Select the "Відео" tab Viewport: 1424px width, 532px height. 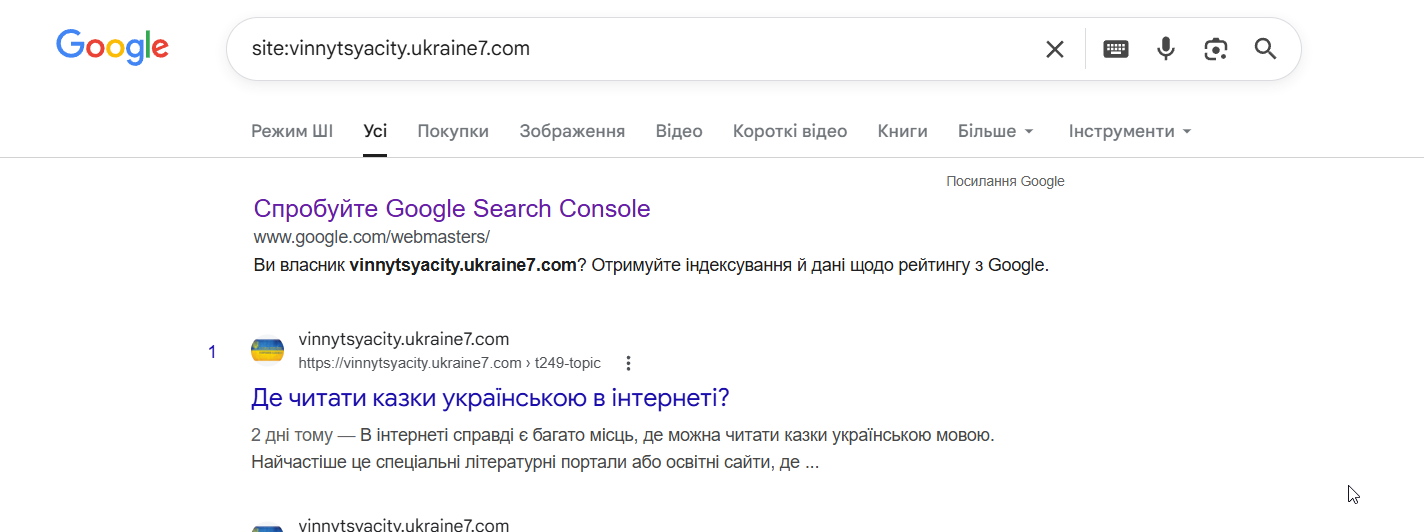coord(679,131)
